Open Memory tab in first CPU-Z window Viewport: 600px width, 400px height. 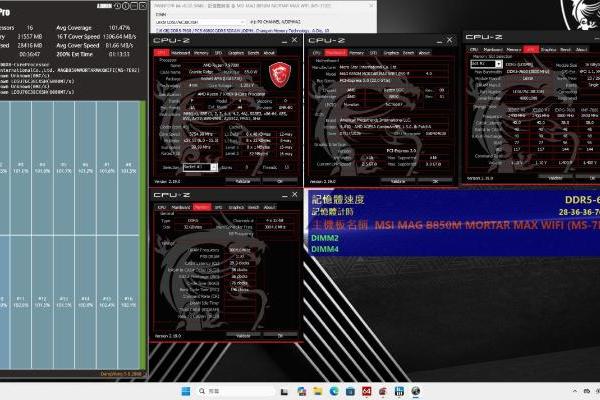tap(201, 53)
